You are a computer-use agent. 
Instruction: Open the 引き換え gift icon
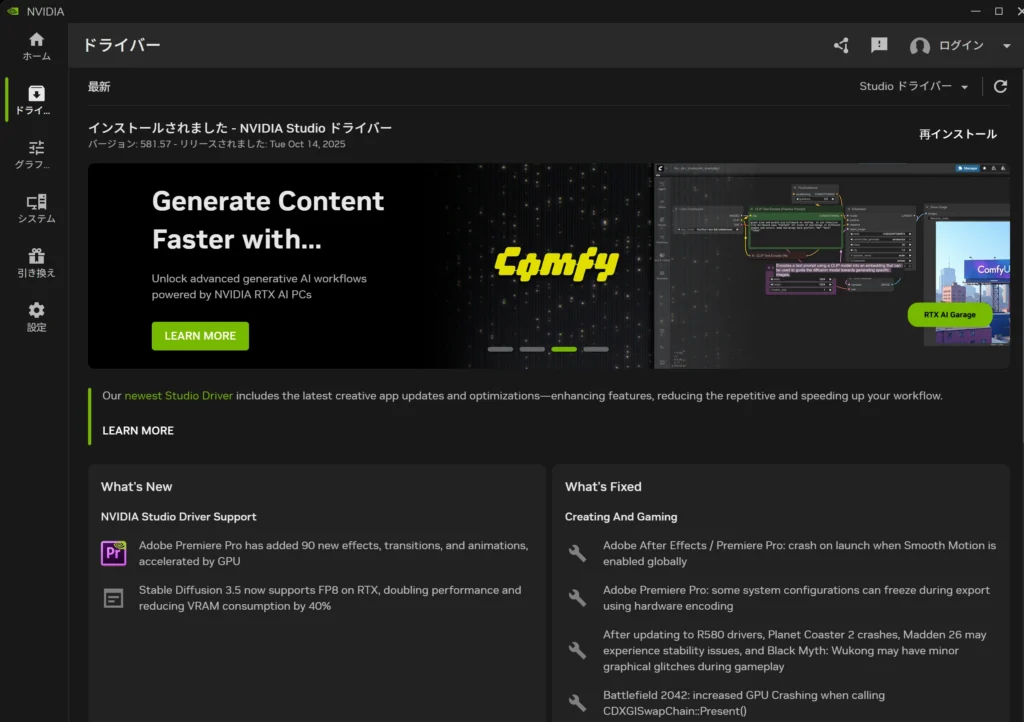tap(36, 262)
